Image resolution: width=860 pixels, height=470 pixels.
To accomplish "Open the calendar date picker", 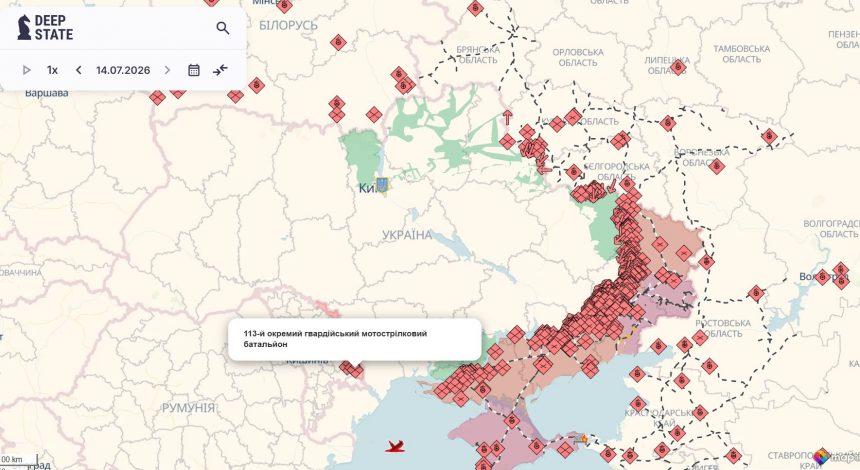I will click(x=194, y=70).
